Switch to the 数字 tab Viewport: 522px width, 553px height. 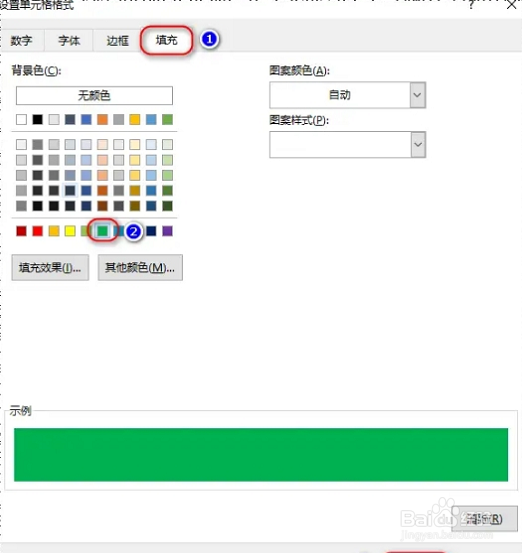click(21, 41)
